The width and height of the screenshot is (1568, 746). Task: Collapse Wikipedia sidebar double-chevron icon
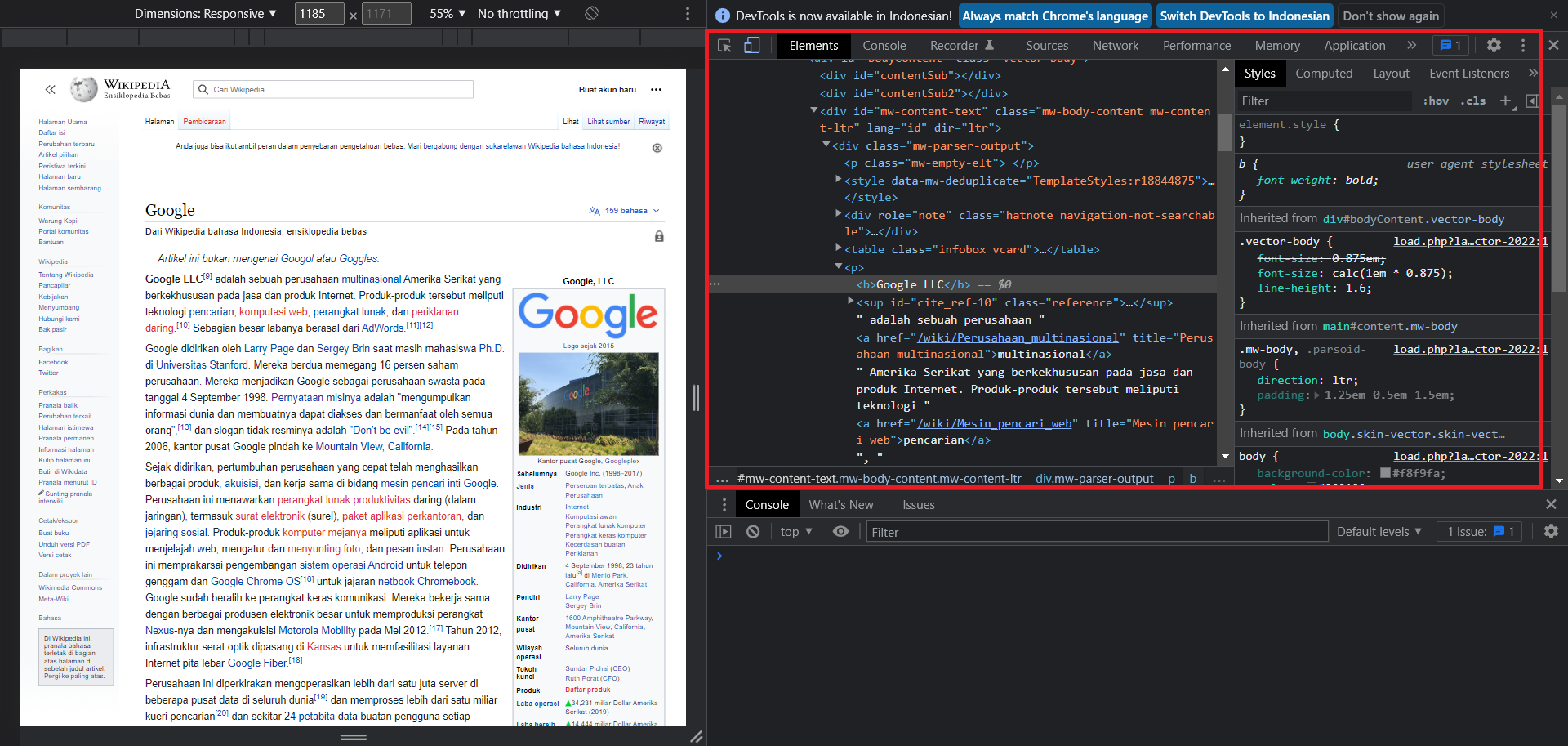[51, 89]
